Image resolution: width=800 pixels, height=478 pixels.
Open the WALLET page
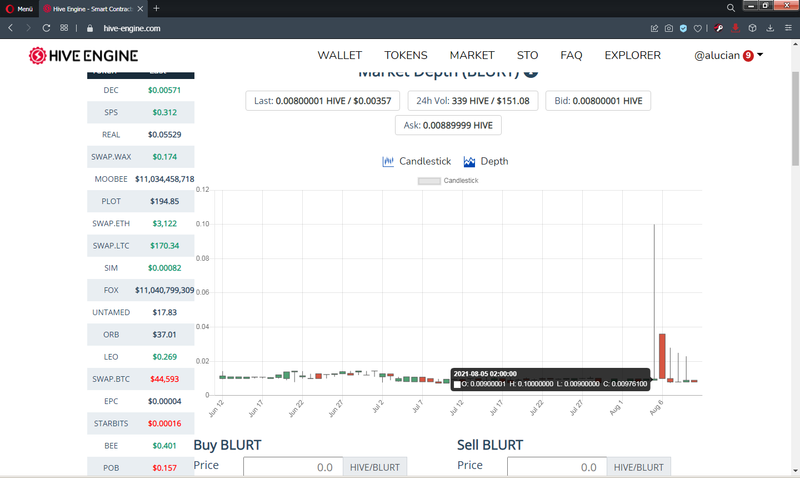pos(339,56)
